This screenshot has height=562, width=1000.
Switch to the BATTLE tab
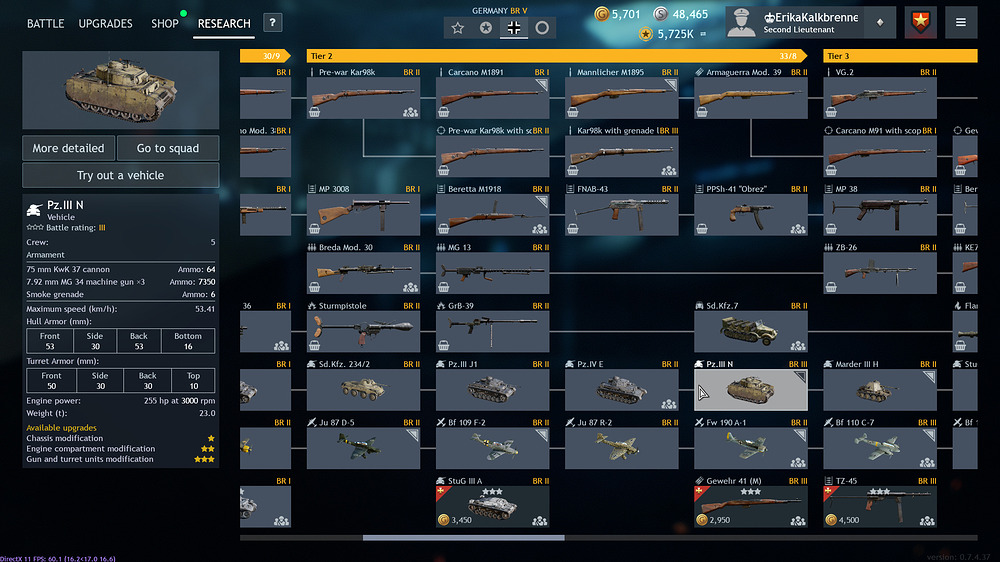45,24
